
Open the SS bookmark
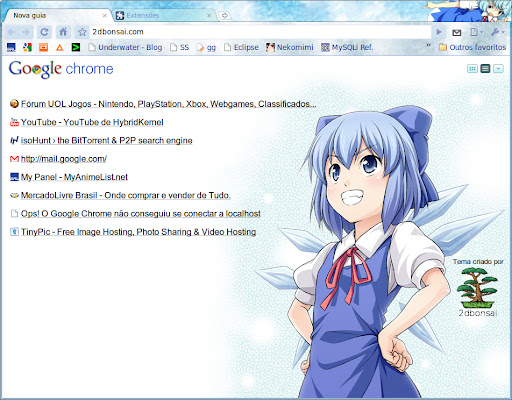(179, 47)
